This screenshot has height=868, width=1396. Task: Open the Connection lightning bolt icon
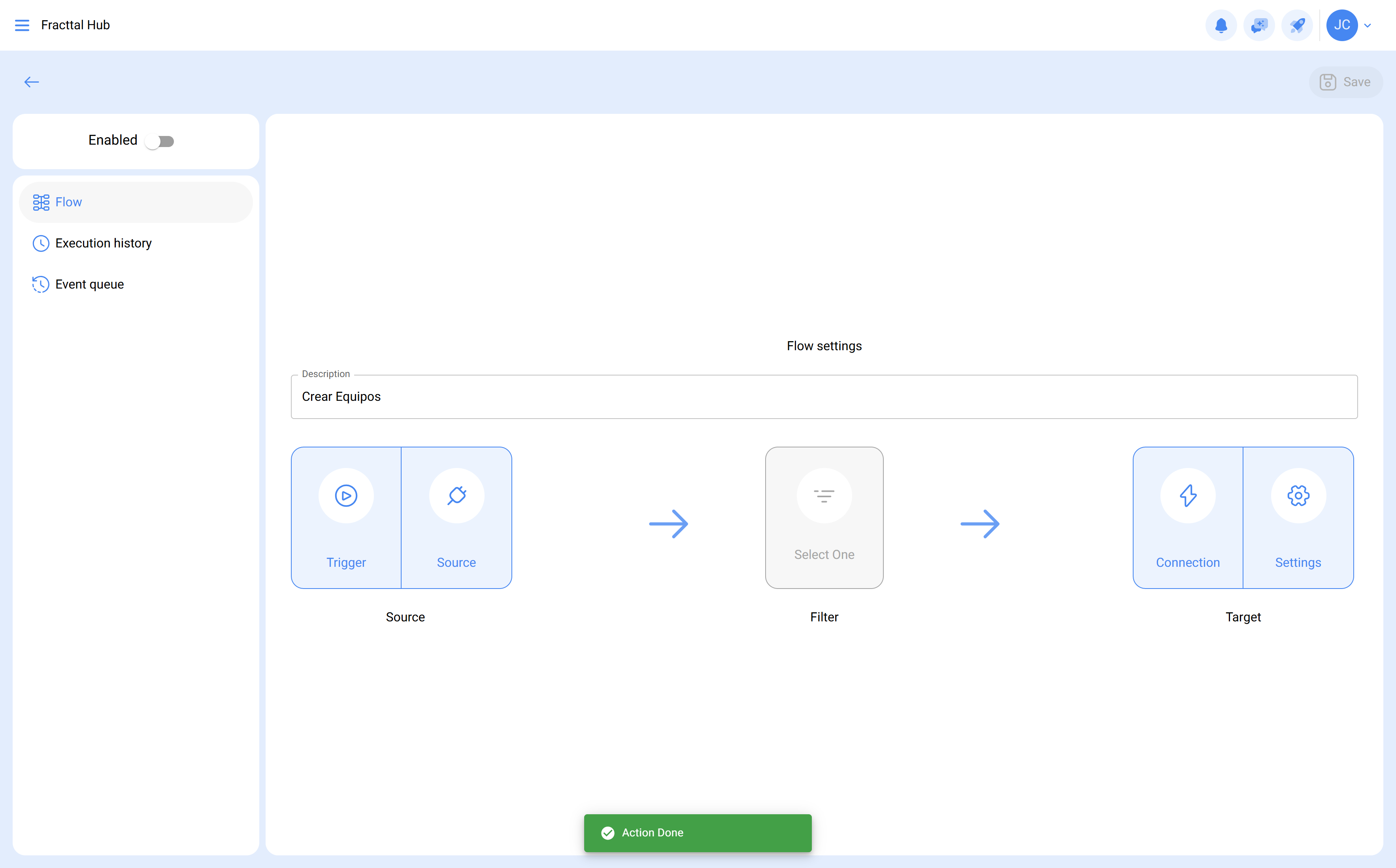(1188, 495)
